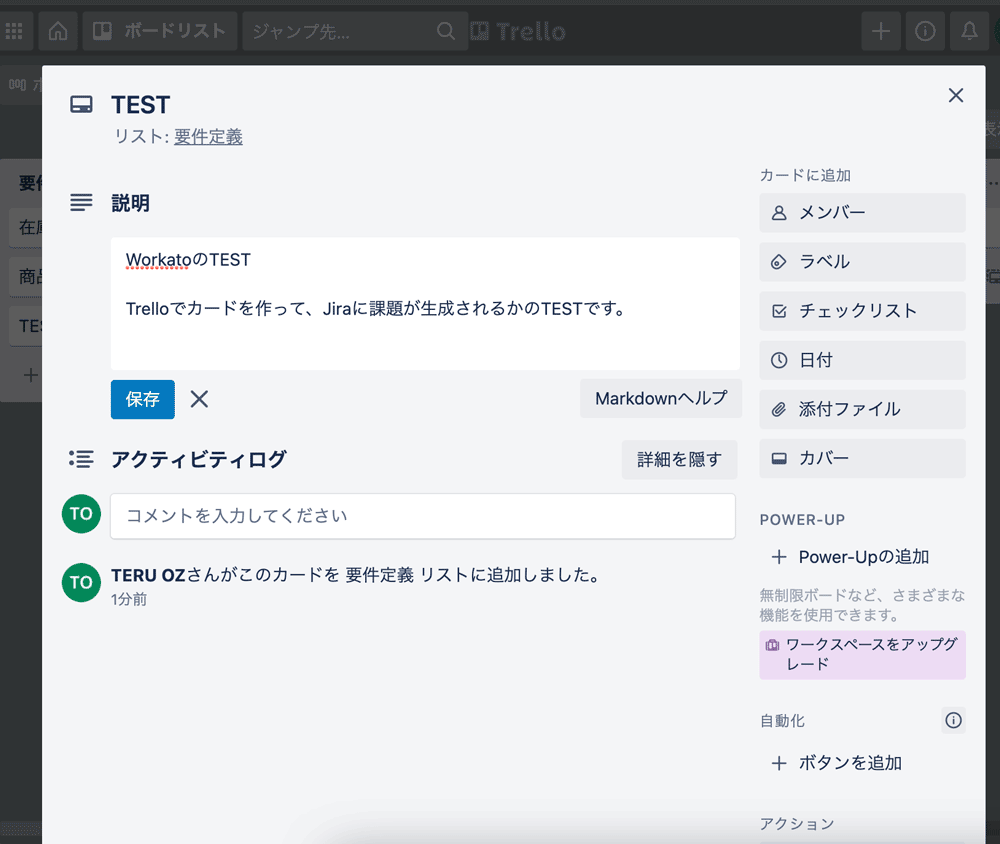Click the コメントを入力してください comment field
This screenshot has width=1000, height=844.
tap(423, 515)
